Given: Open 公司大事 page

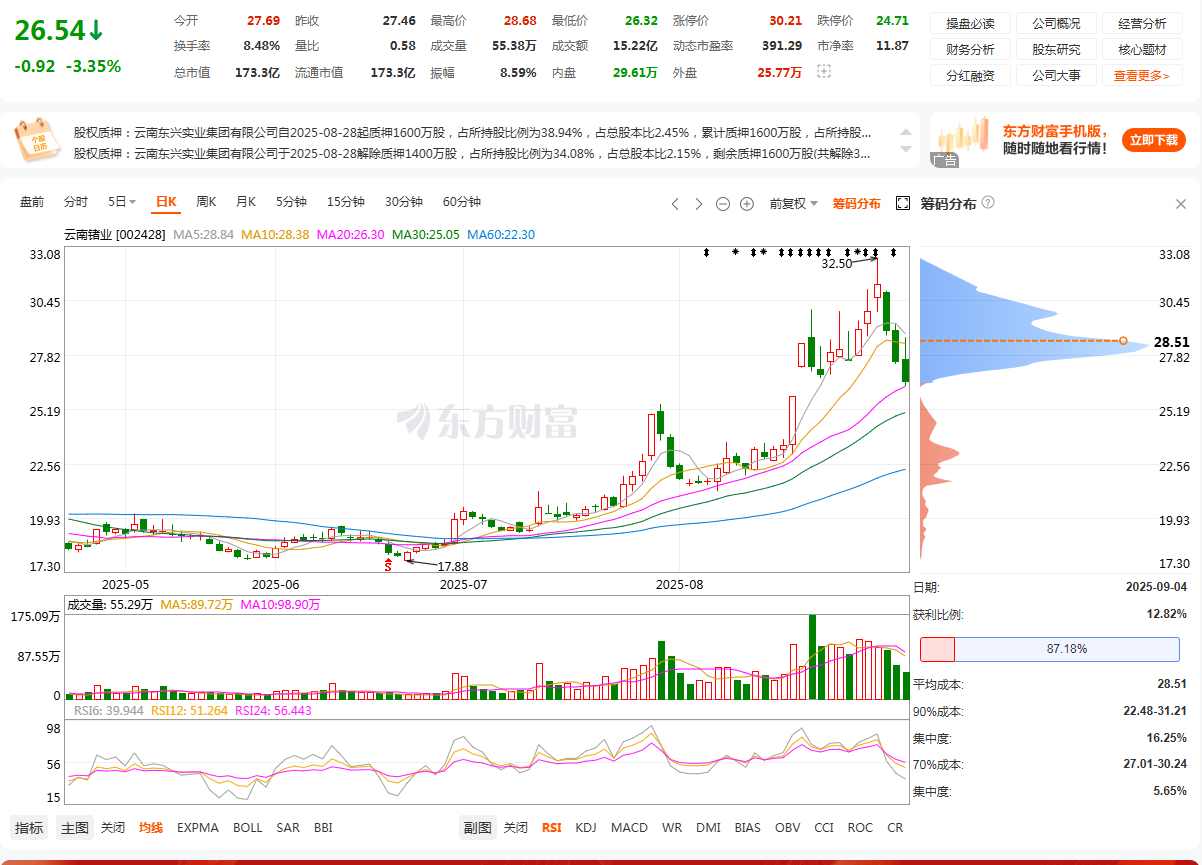Looking at the screenshot, I should [1056, 75].
